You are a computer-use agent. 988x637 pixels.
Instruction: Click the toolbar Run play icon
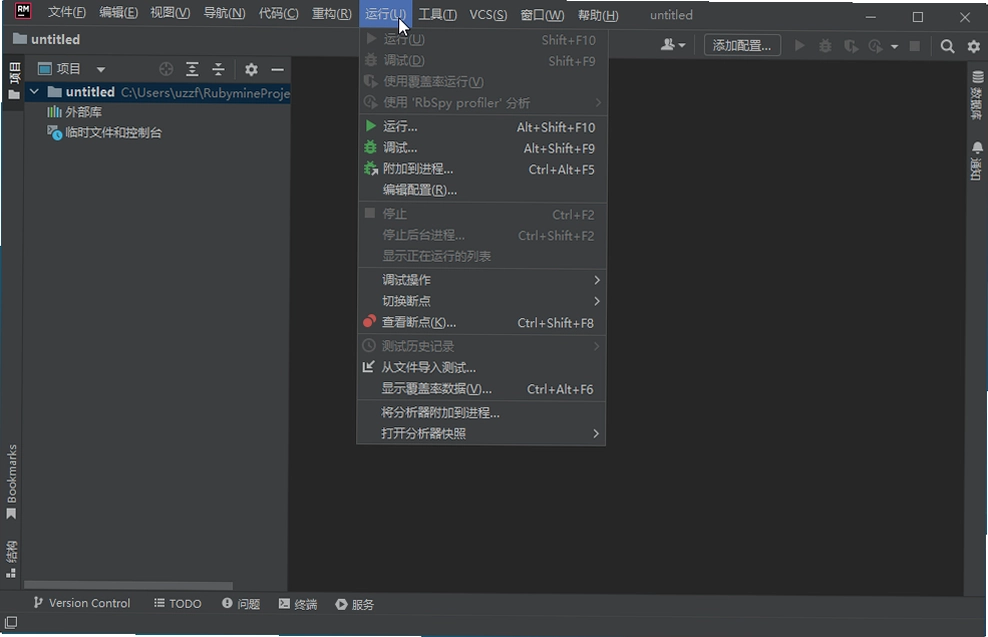800,45
